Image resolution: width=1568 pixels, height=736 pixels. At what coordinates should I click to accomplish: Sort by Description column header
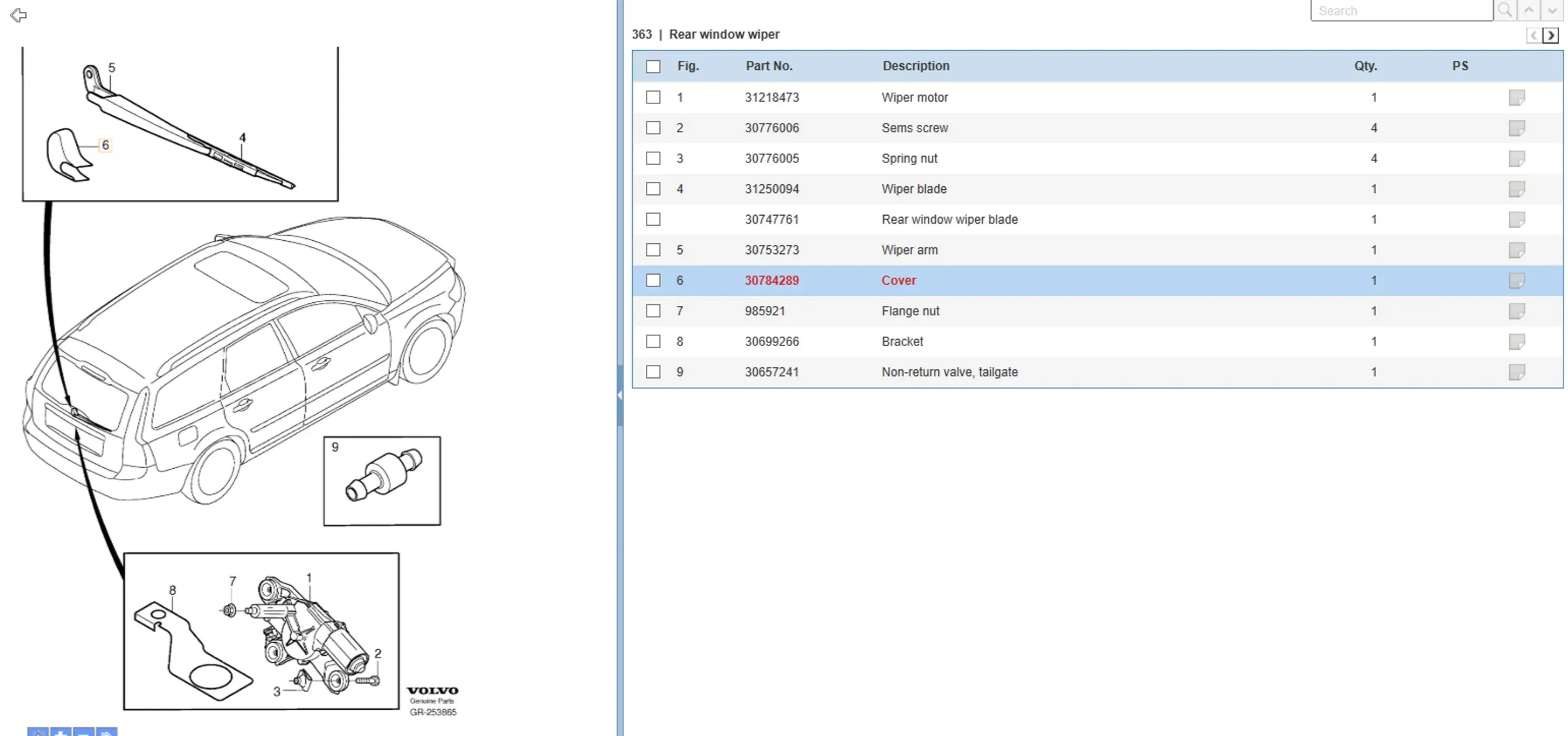click(915, 66)
